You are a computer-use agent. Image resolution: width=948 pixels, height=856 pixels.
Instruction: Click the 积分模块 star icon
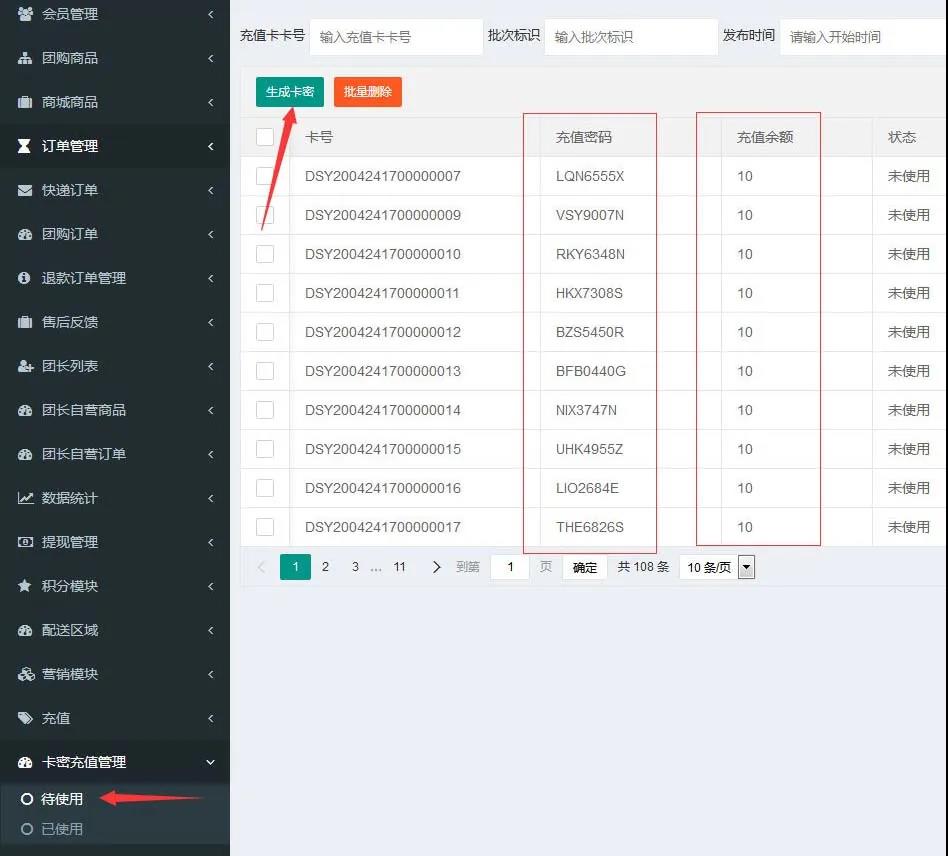point(25,586)
